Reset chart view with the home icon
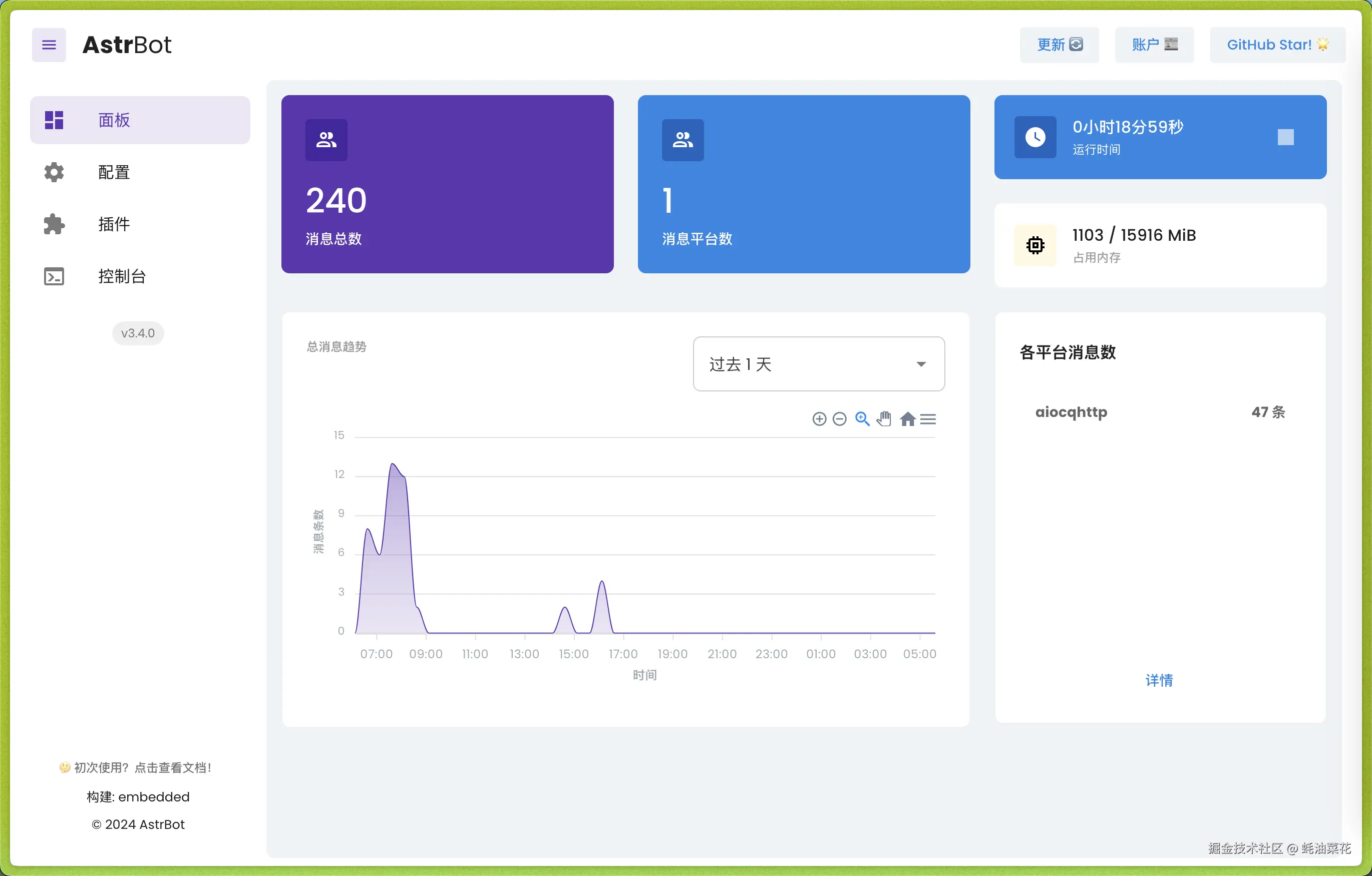Viewport: 1372px width, 876px height. (907, 418)
